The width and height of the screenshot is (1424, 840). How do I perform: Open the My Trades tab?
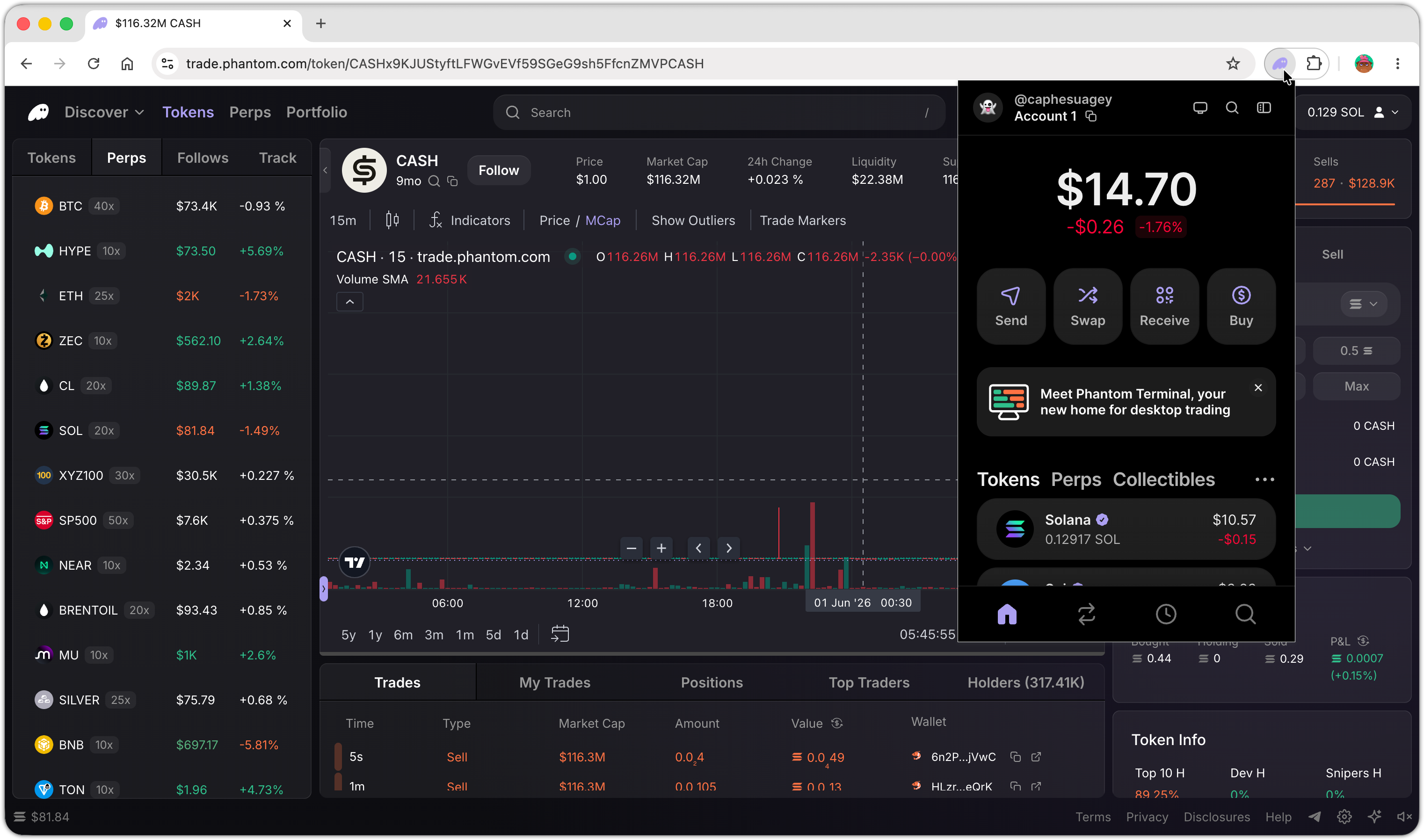point(555,682)
